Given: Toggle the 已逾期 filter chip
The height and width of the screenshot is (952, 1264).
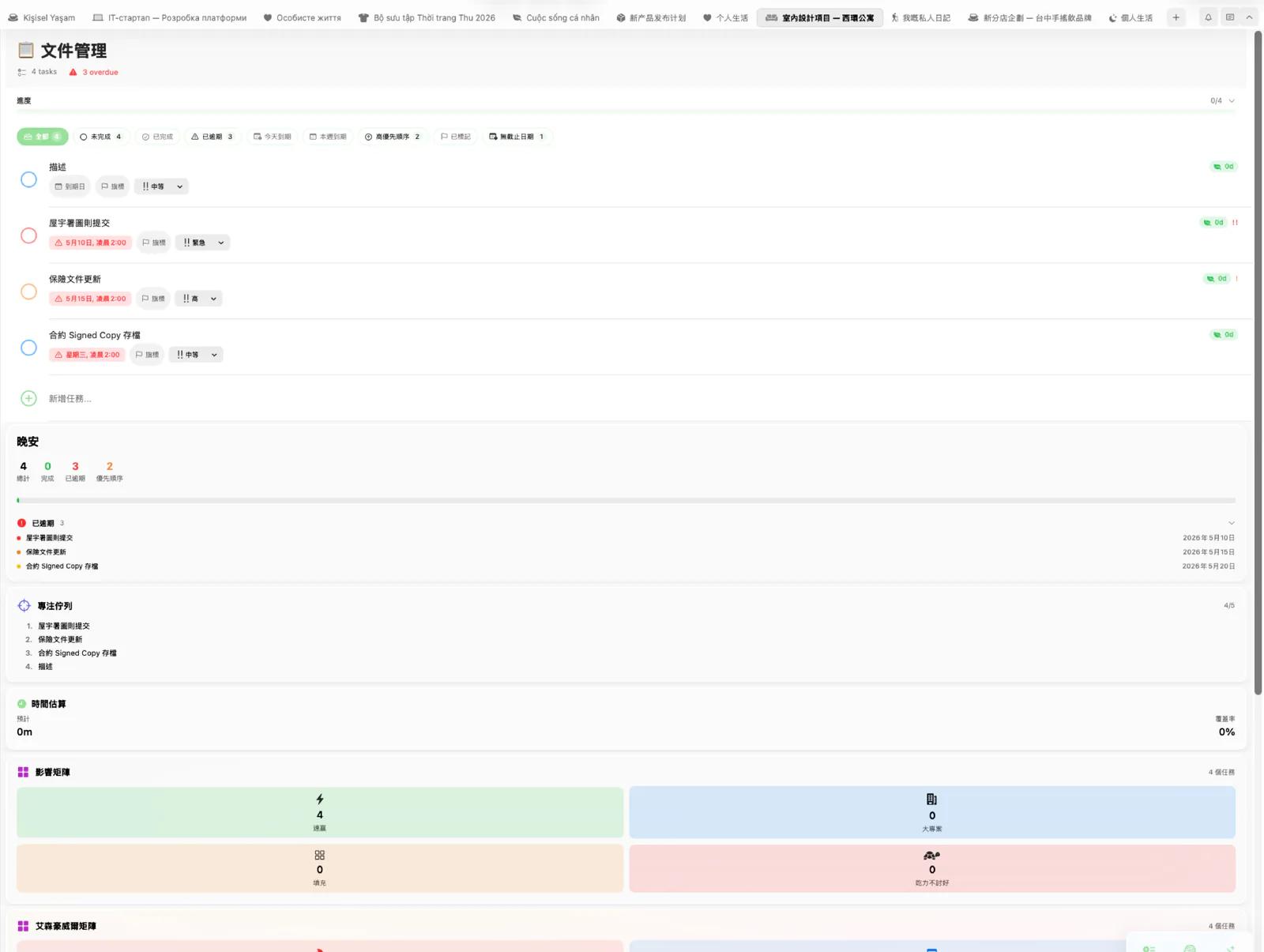Looking at the screenshot, I should (x=212, y=137).
